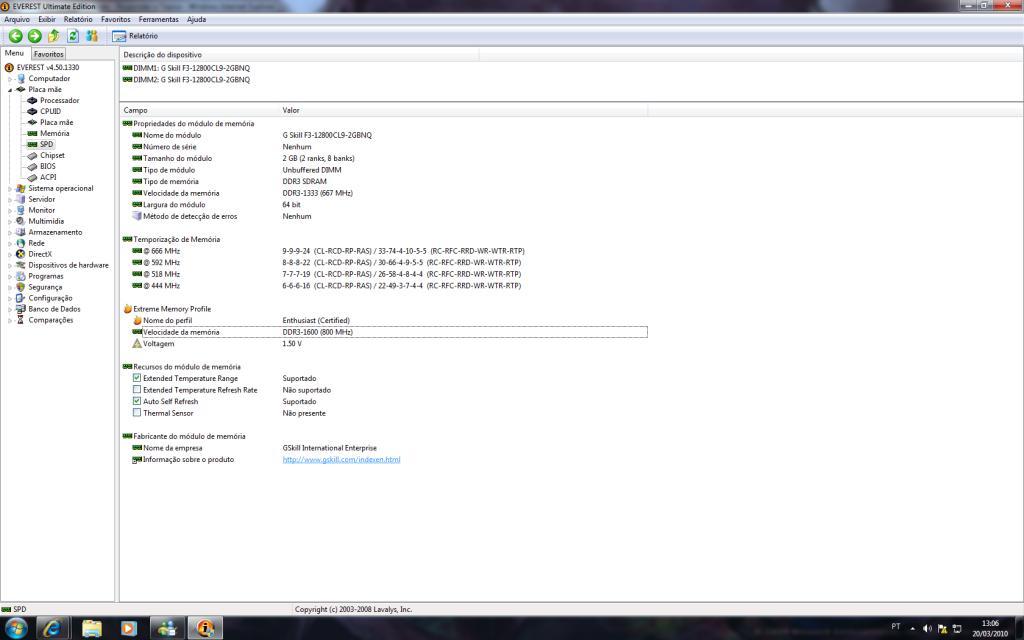Open the Arquivo menu
Screen dimensions: 1024x640
tap(17, 20)
